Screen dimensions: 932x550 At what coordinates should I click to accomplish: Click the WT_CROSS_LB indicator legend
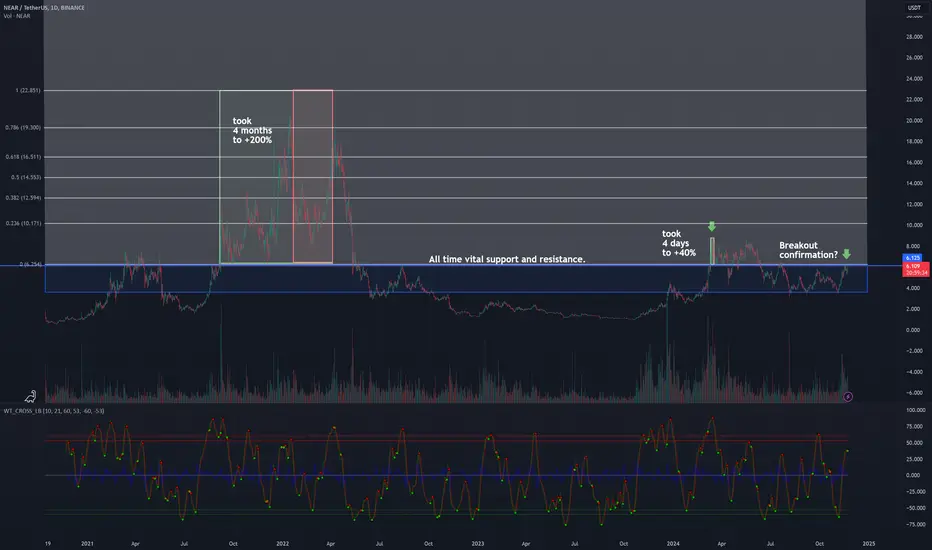click(53, 411)
